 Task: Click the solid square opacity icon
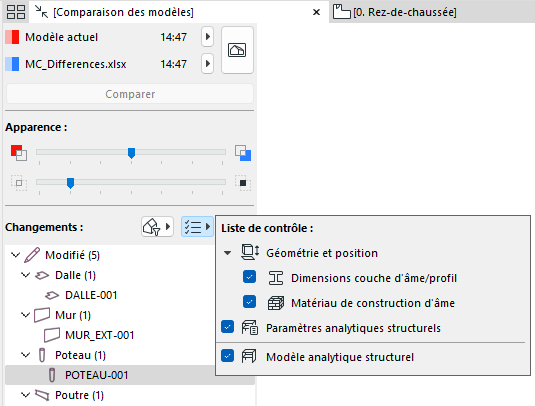243,183
